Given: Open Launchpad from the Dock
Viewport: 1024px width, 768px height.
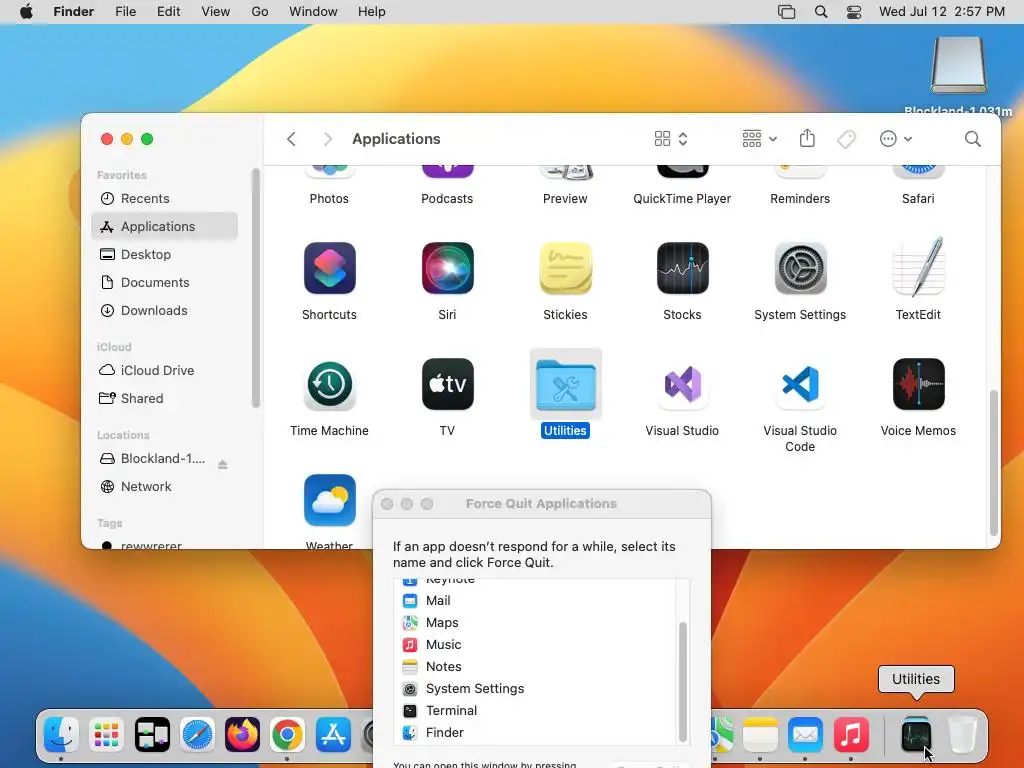Looking at the screenshot, I should coord(106,735).
